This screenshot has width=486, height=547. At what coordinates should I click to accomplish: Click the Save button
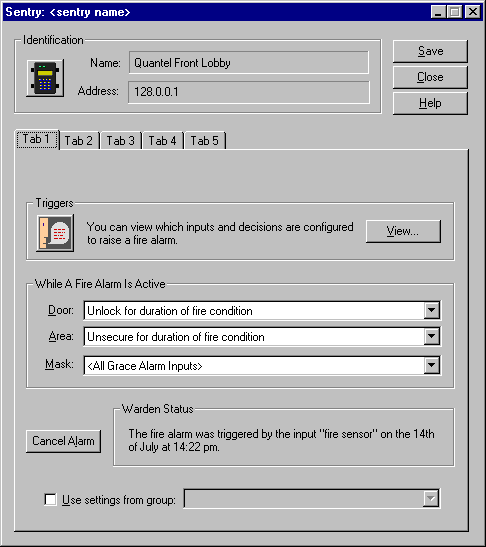430,51
